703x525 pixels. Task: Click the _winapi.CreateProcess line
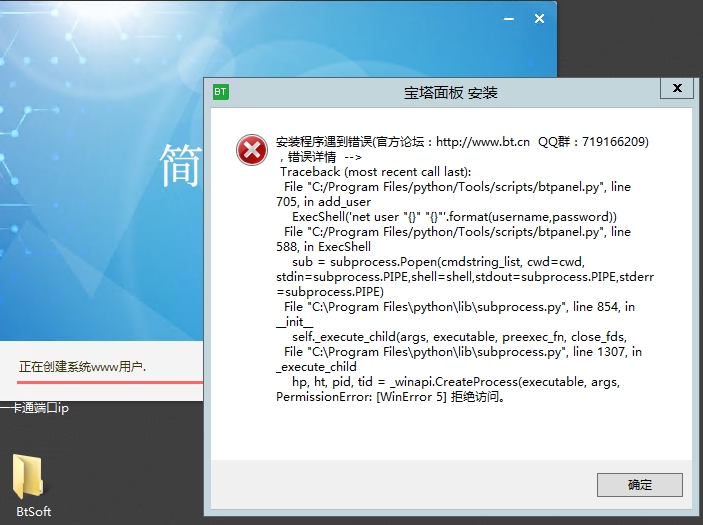456,382
